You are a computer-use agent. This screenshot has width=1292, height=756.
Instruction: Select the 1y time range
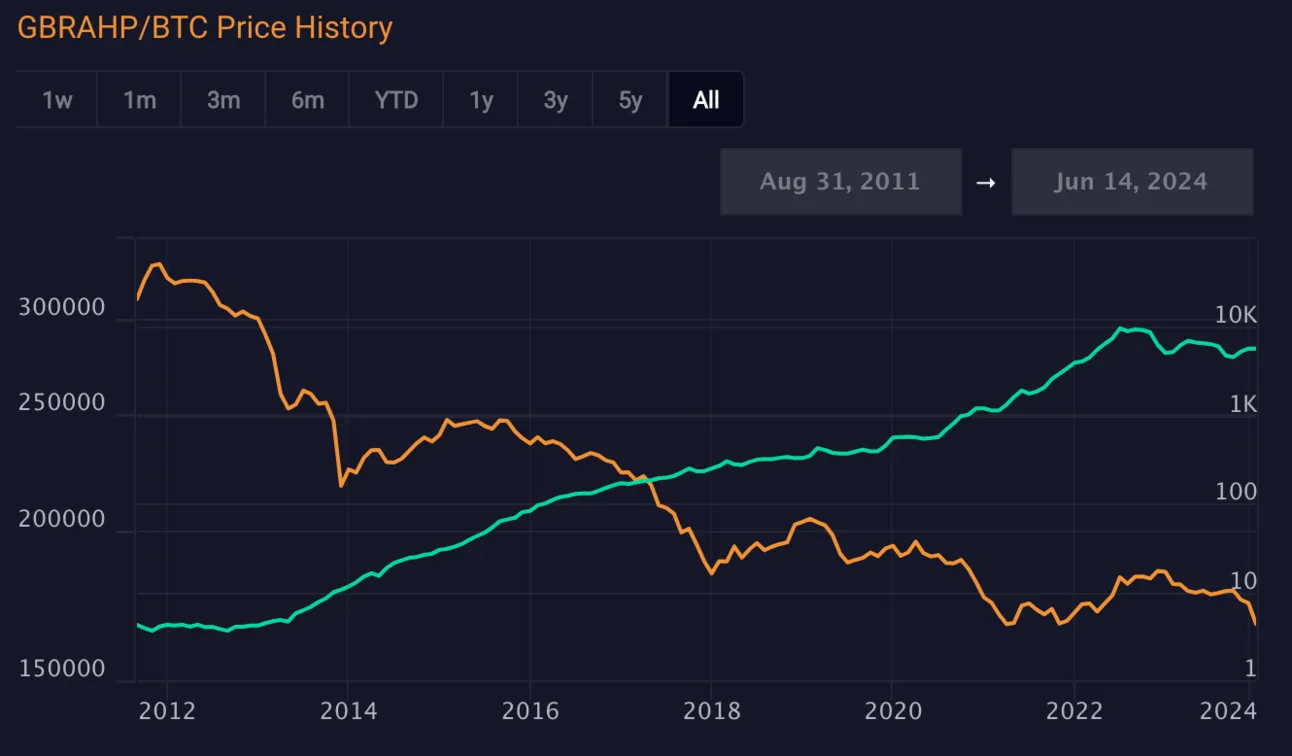tap(481, 100)
